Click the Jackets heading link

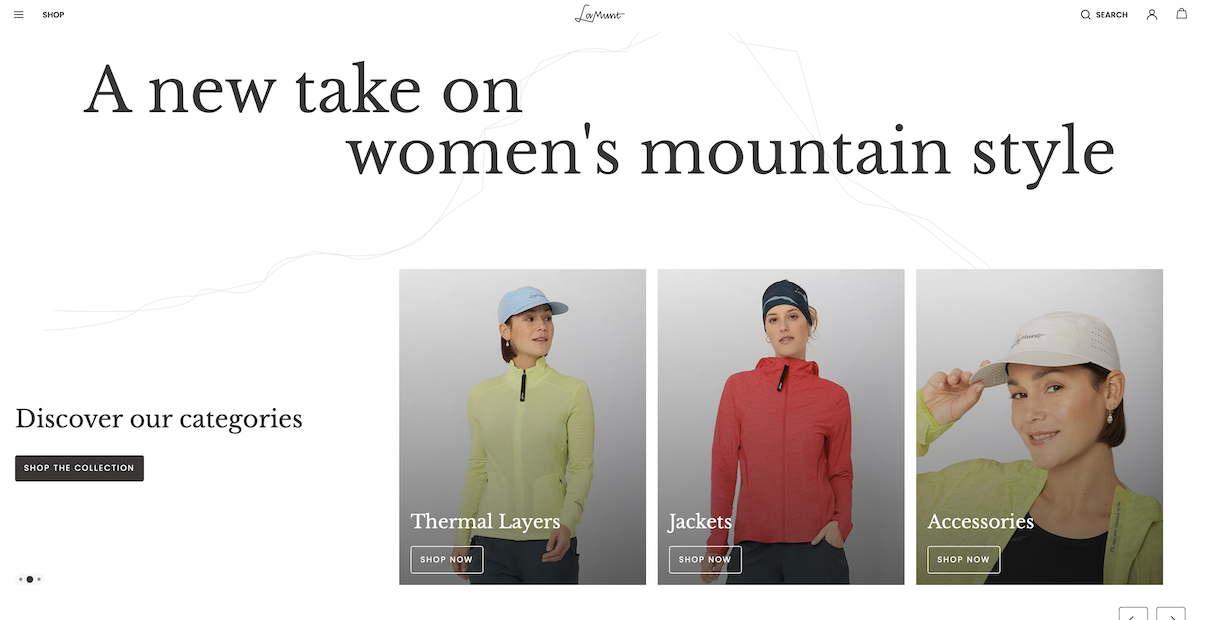pyautogui.click(x=700, y=522)
